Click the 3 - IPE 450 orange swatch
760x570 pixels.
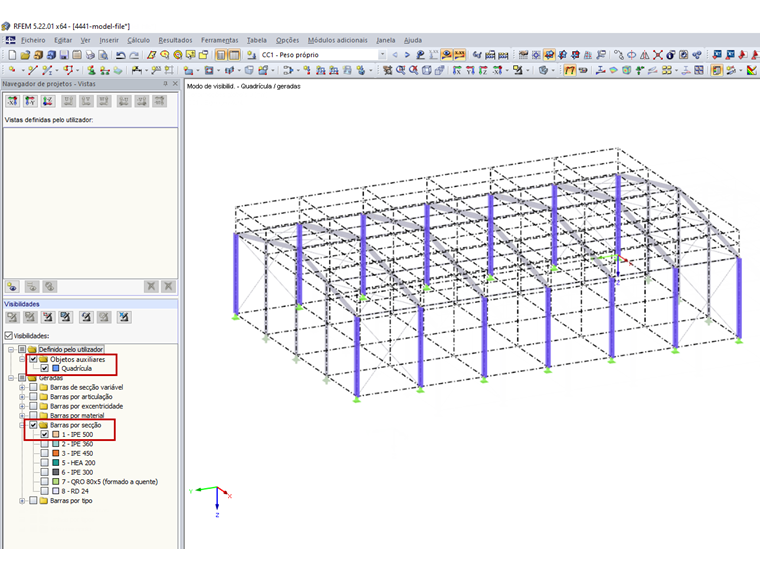tap(56, 453)
